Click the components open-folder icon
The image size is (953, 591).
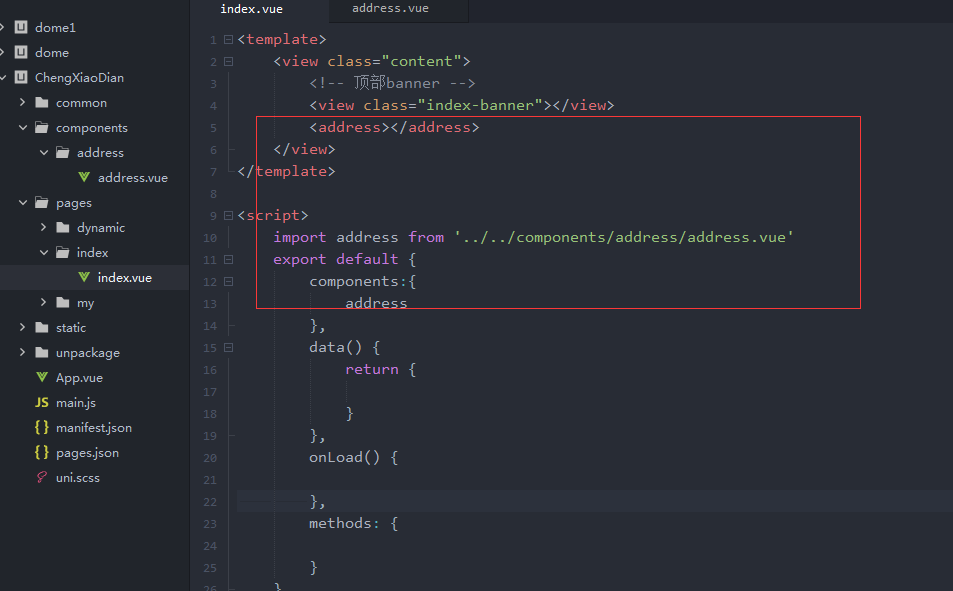[x=42, y=128]
